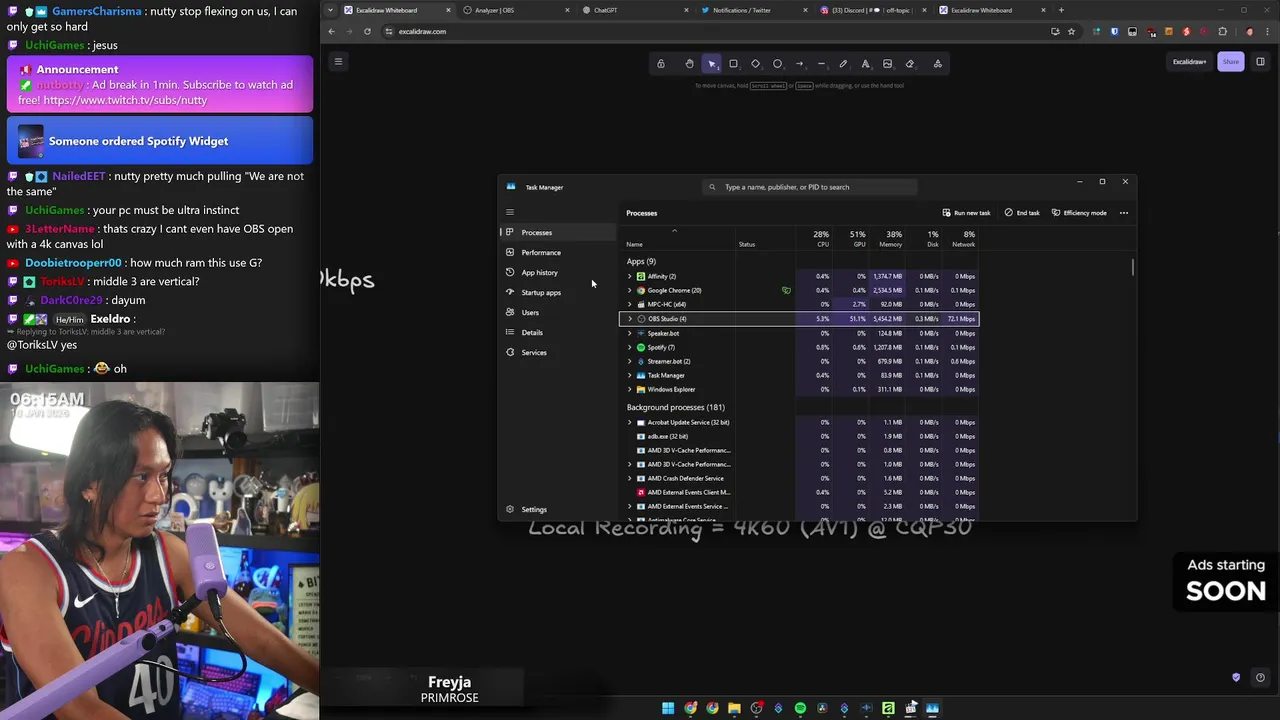Viewport: 1280px width, 720px height.
Task: Click the Task Manager process list scrollbar
Action: pos(1133,268)
